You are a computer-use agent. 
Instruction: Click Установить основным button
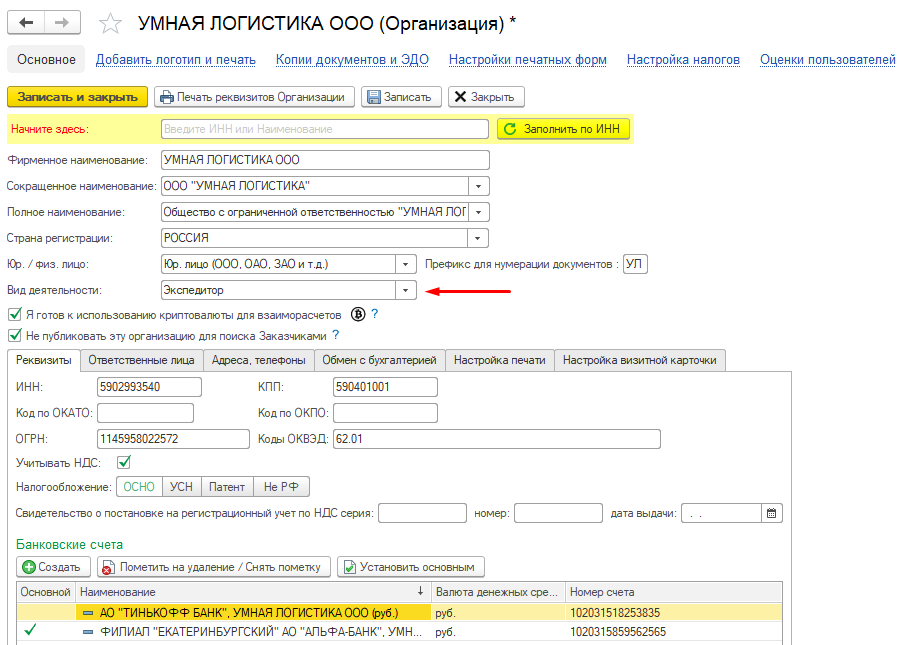[410, 567]
